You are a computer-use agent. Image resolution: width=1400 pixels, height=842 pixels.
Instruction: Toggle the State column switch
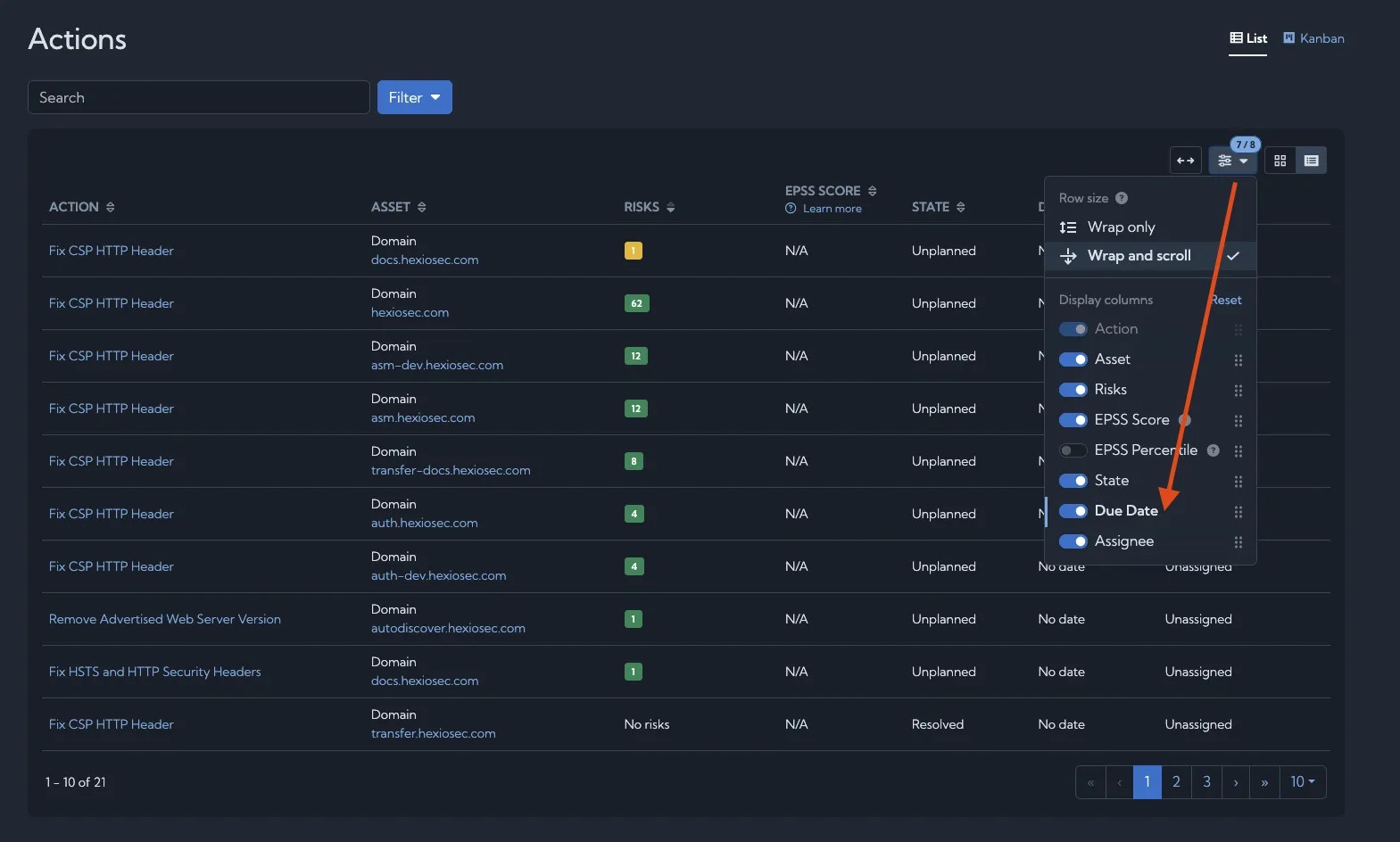click(1073, 481)
